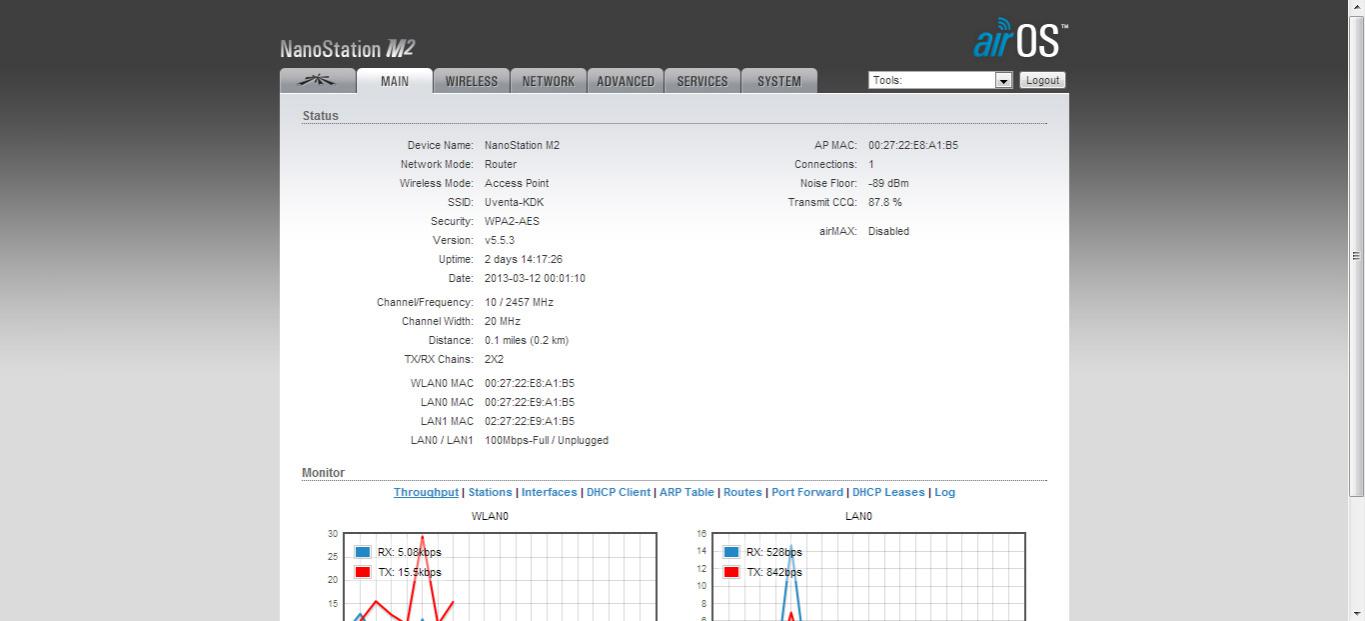This screenshot has height=621, width=1365.
Task: Go to the ADVANCED tab
Action: pos(626,81)
